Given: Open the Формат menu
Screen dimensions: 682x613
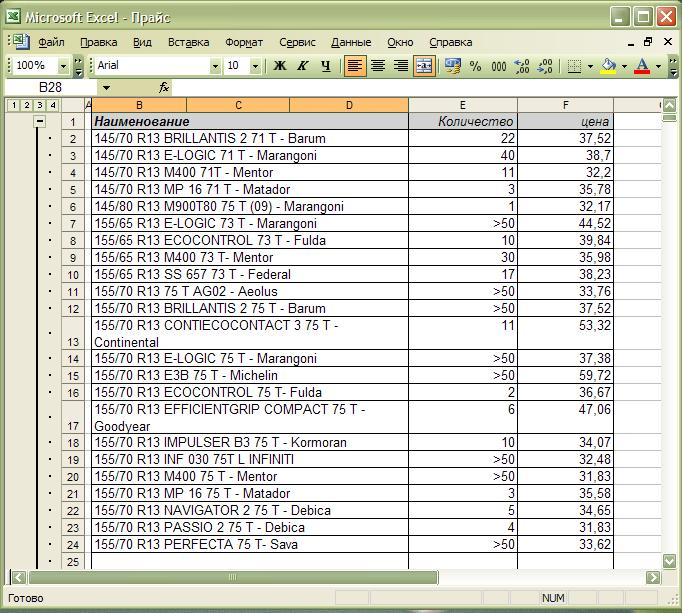Looking at the screenshot, I should pos(244,42).
